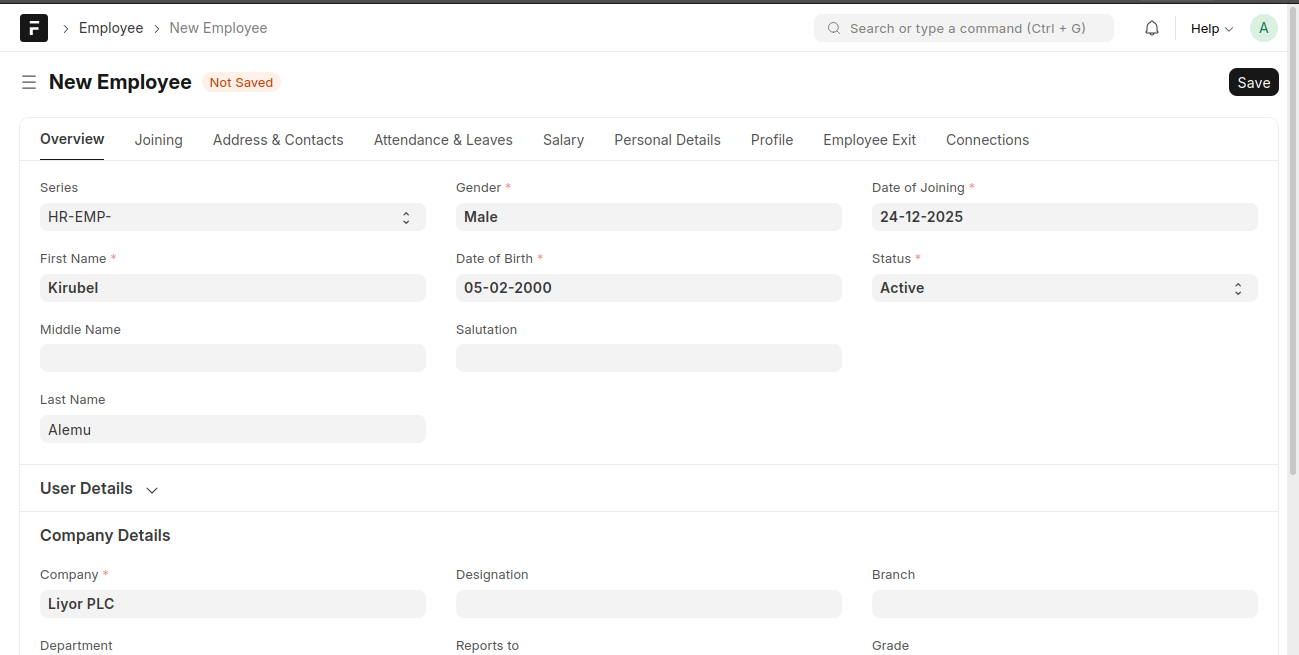The height and width of the screenshot is (655, 1299).
Task: Open notifications via the bell icon
Action: [1151, 27]
